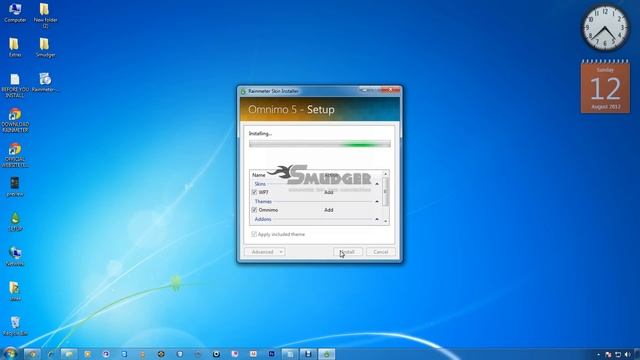640x360 pixels.
Task: Show hidden tray icons arrow
Action: point(598,355)
